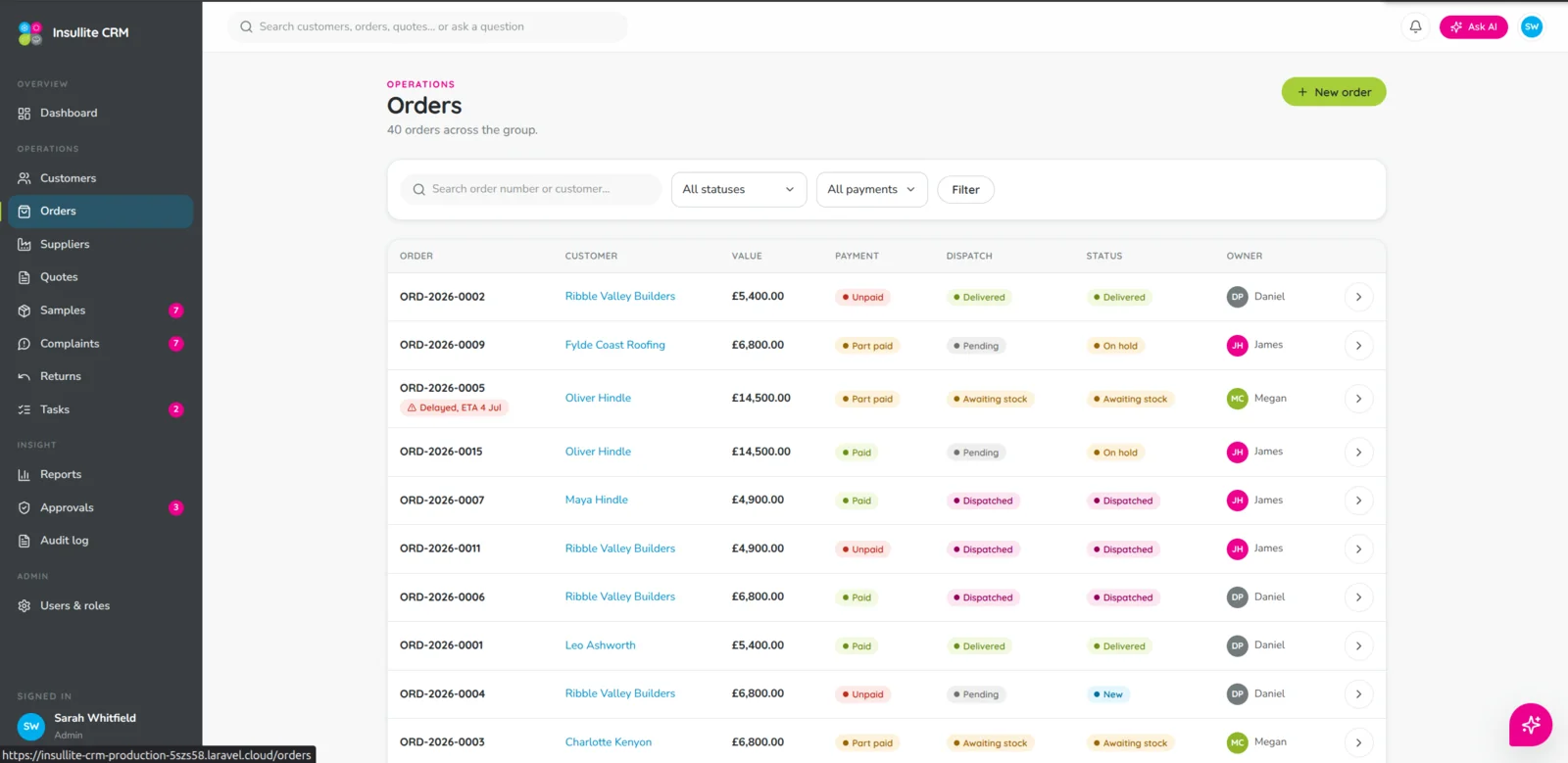1568x763 pixels.
Task: Open order ORD-2026-0007 with its arrow
Action: tap(1358, 501)
